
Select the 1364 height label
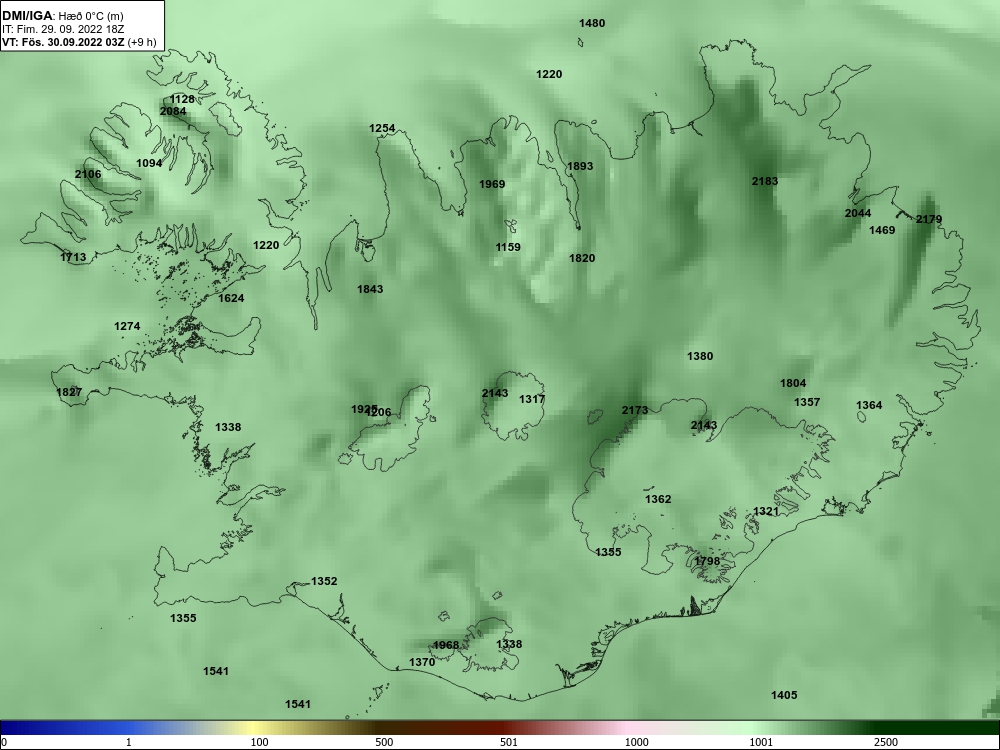[x=869, y=406]
